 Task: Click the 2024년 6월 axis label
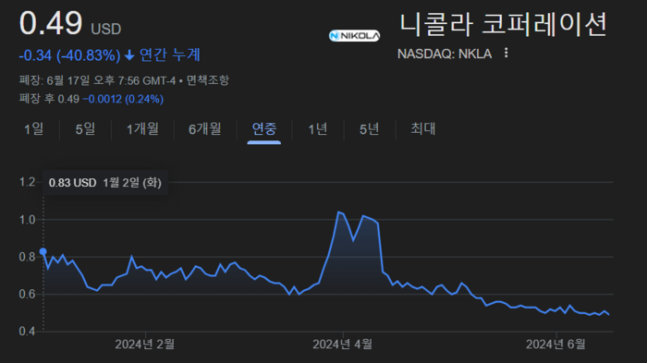point(555,344)
